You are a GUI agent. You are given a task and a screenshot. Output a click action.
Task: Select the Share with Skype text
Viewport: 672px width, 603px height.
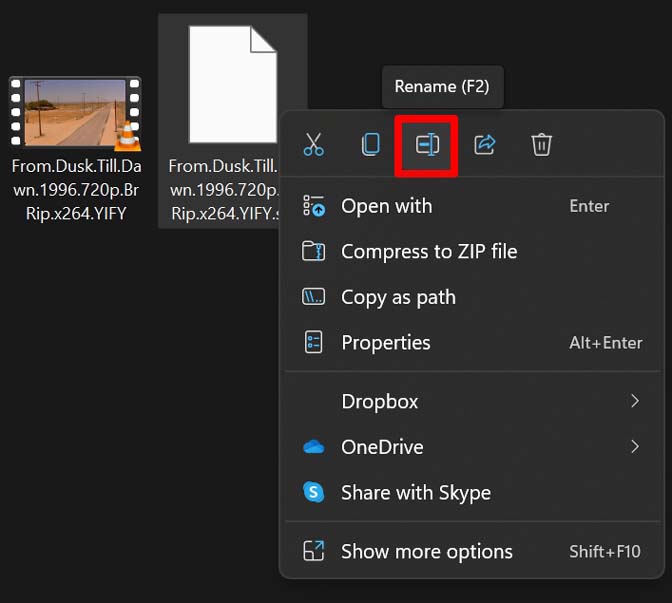pos(416,493)
